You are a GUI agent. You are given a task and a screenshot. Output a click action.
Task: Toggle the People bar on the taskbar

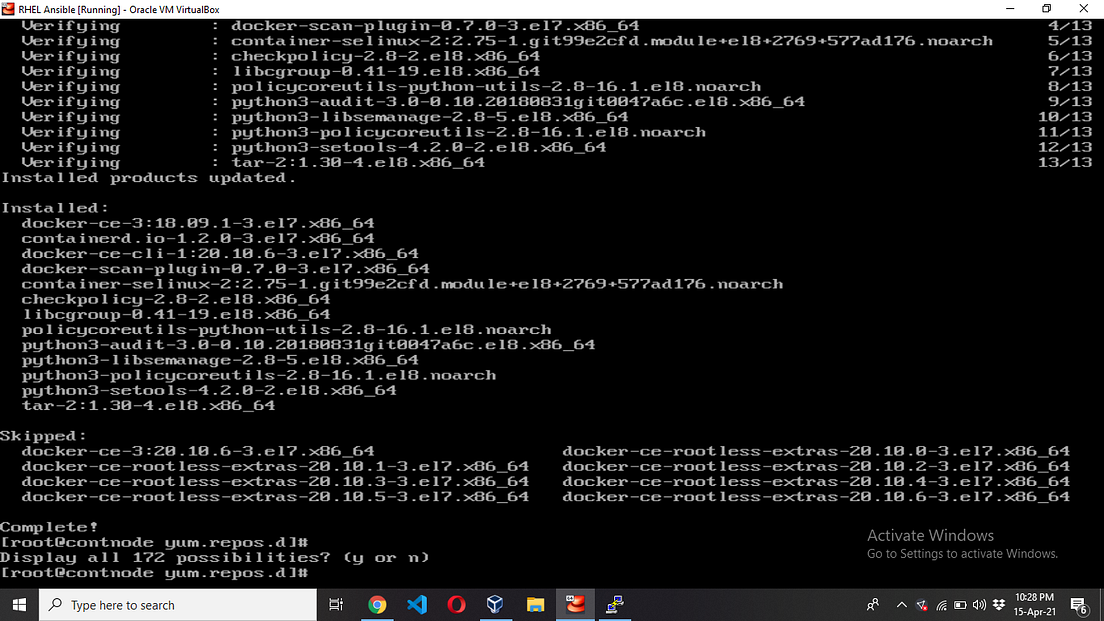[872, 604]
